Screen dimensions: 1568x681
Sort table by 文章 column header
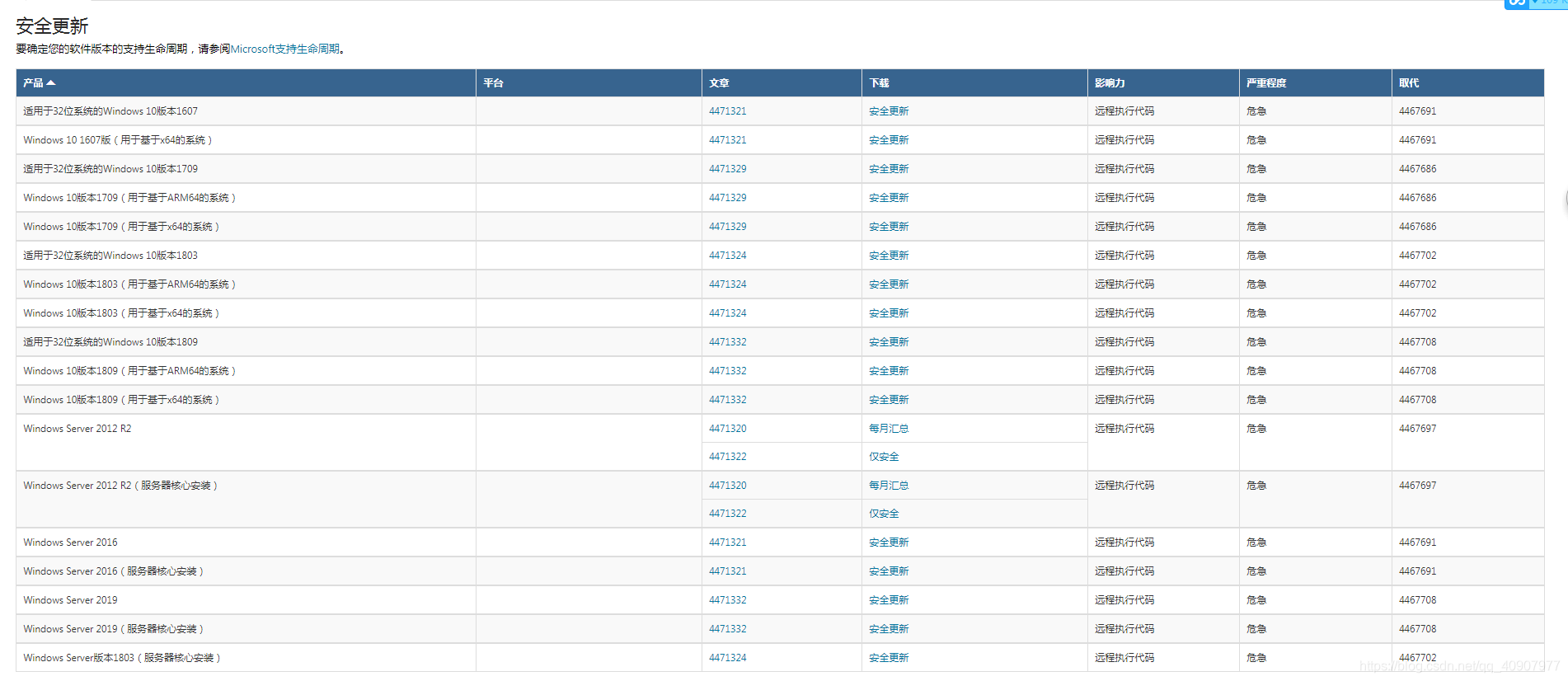(719, 83)
